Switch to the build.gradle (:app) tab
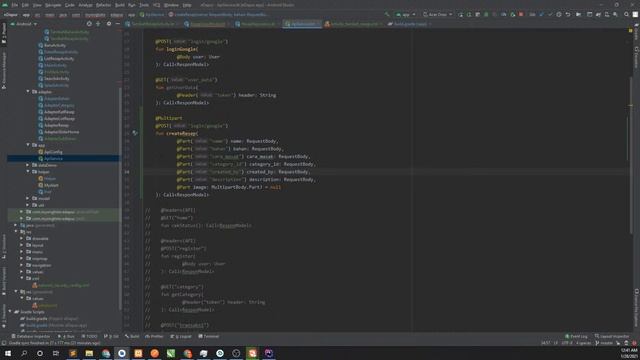The image size is (640, 360). coord(409,24)
